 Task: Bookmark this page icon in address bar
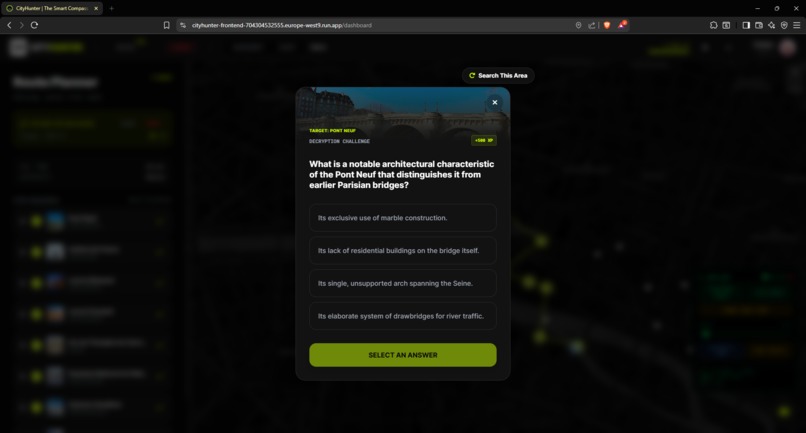(167, 25)
